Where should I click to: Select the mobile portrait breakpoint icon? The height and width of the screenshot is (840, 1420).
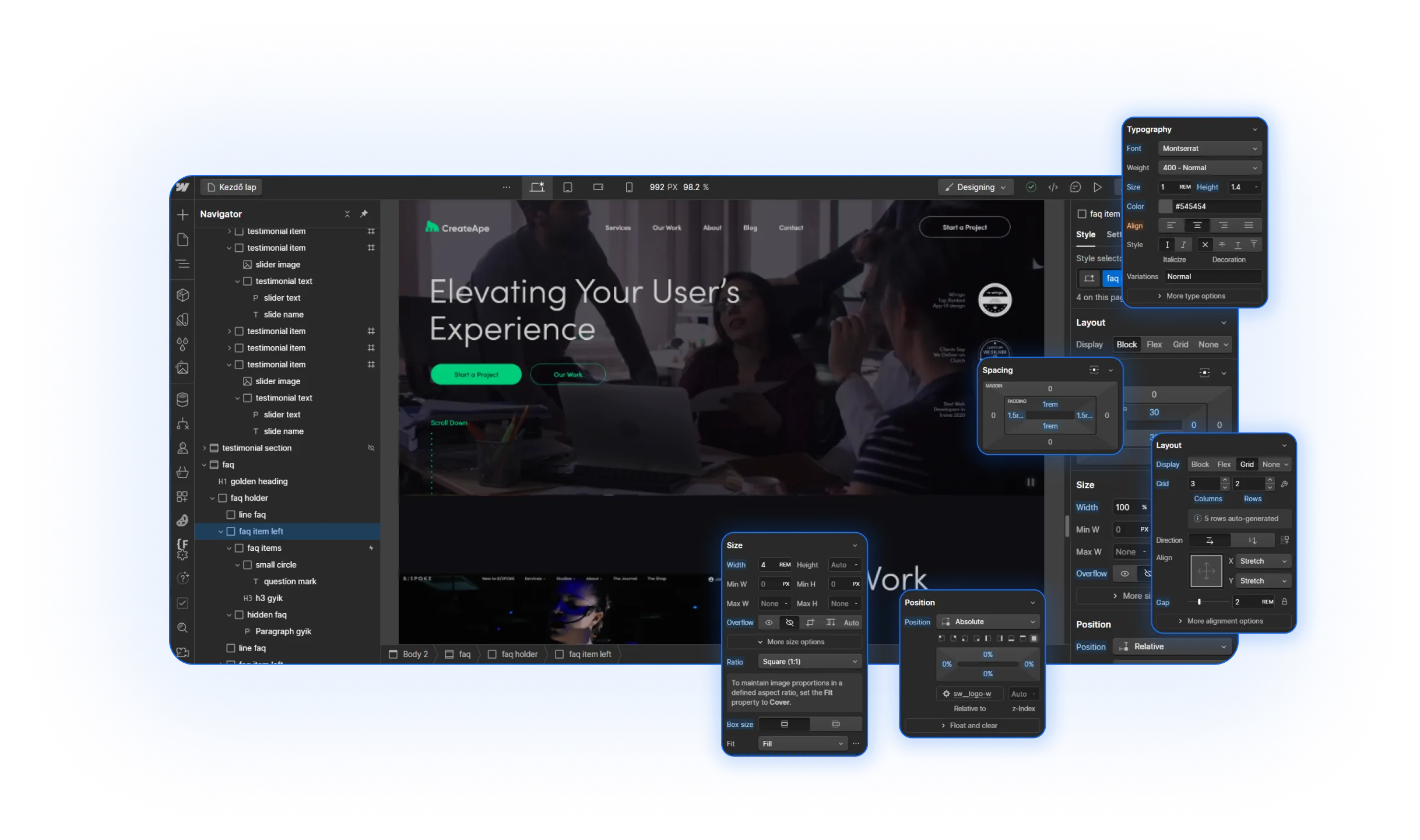coord(629,187)
